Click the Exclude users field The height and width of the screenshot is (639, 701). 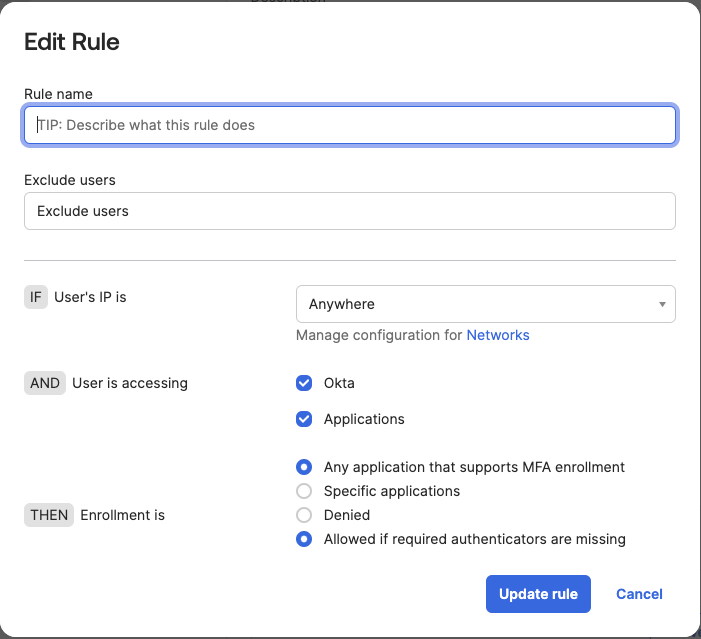coord(350,211)
